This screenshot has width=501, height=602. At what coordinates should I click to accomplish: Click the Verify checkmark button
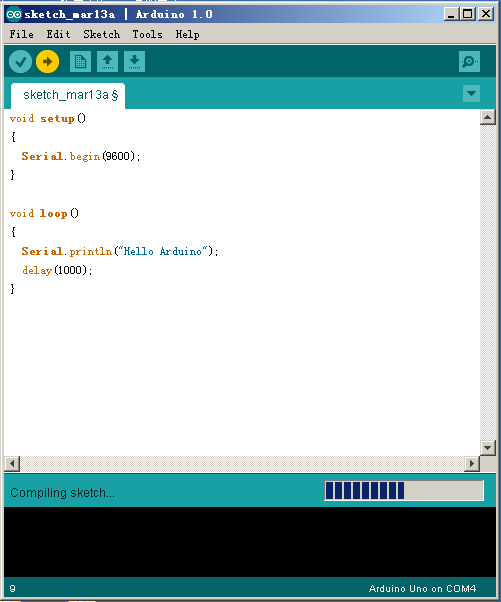[x=20, y=61]
